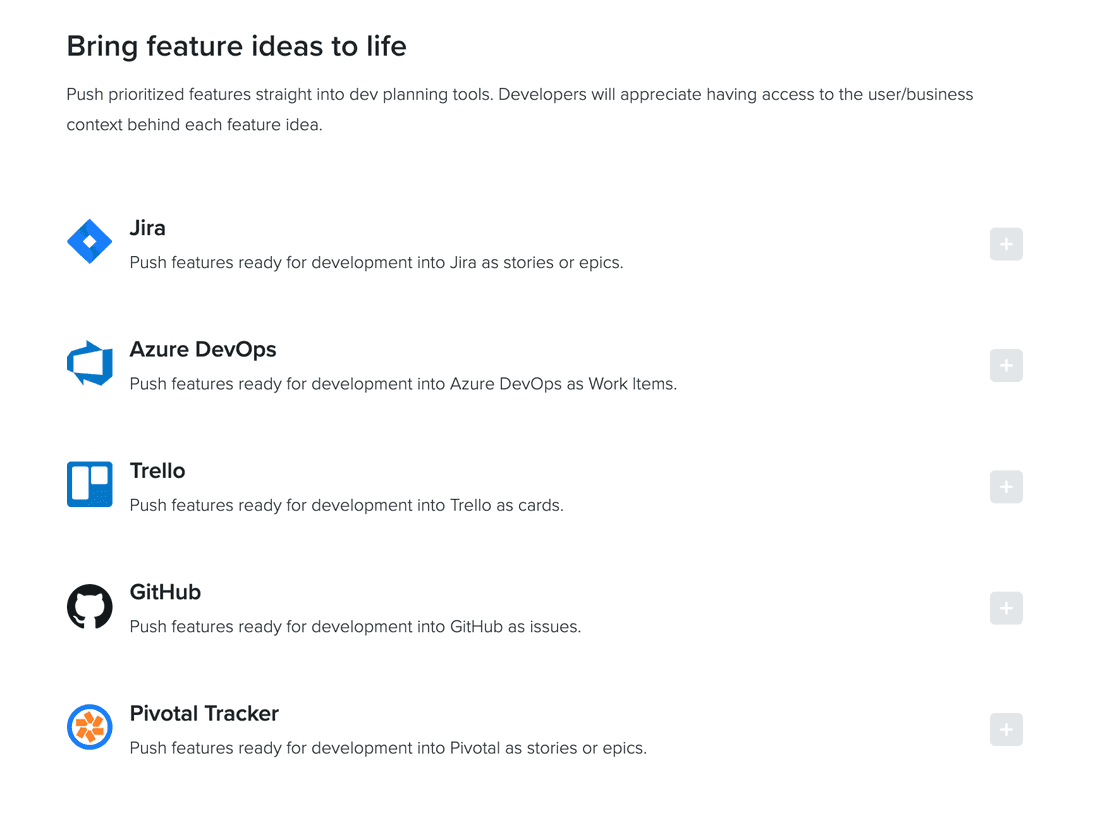This screenshot has width=1100, height=813.
Task: Select the GitHub heading text
Action: [165, 592]
